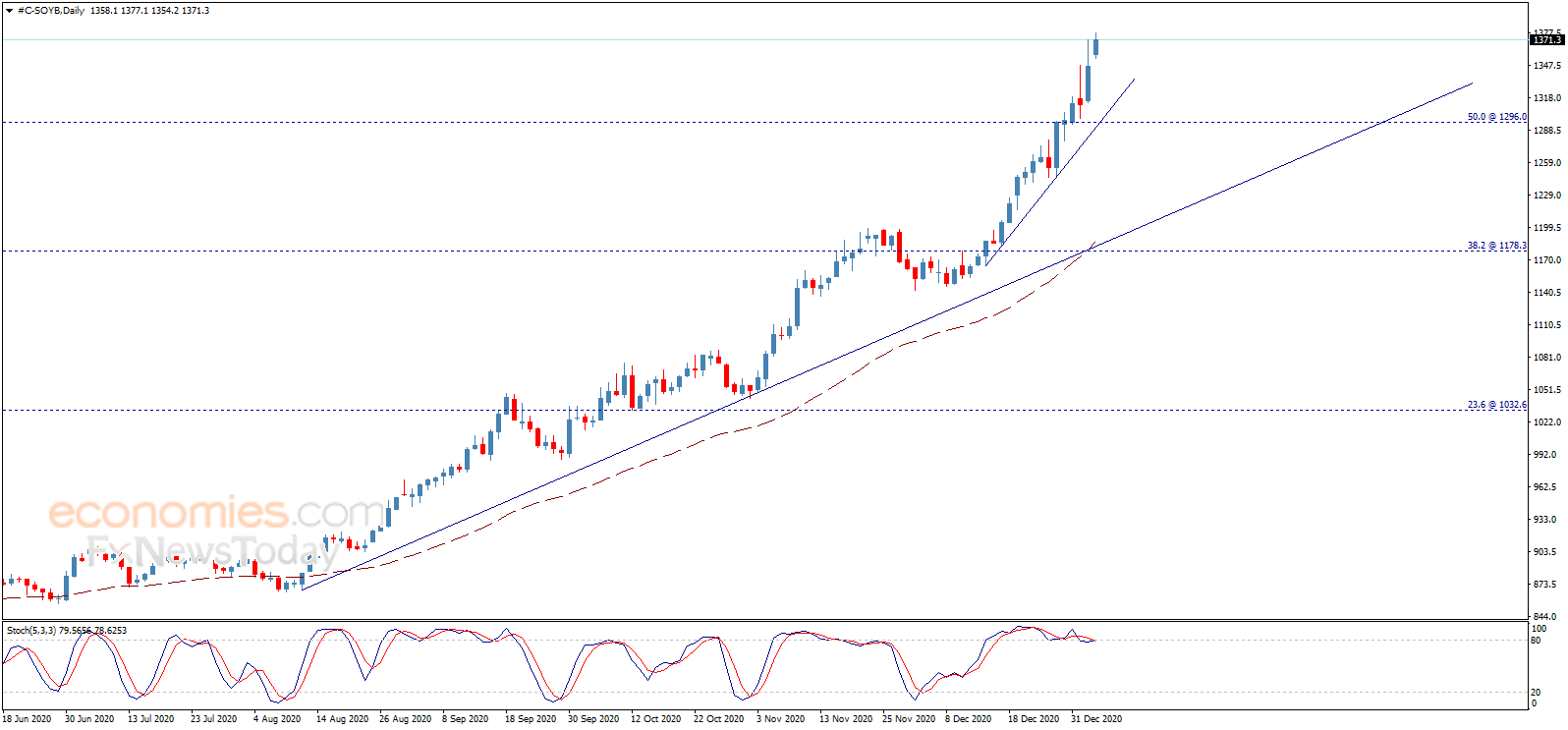The width and height of the screenshot is (1568, 730).
Task: Click the stochastic 80 level label
Action: click(x=1537, y=641)
